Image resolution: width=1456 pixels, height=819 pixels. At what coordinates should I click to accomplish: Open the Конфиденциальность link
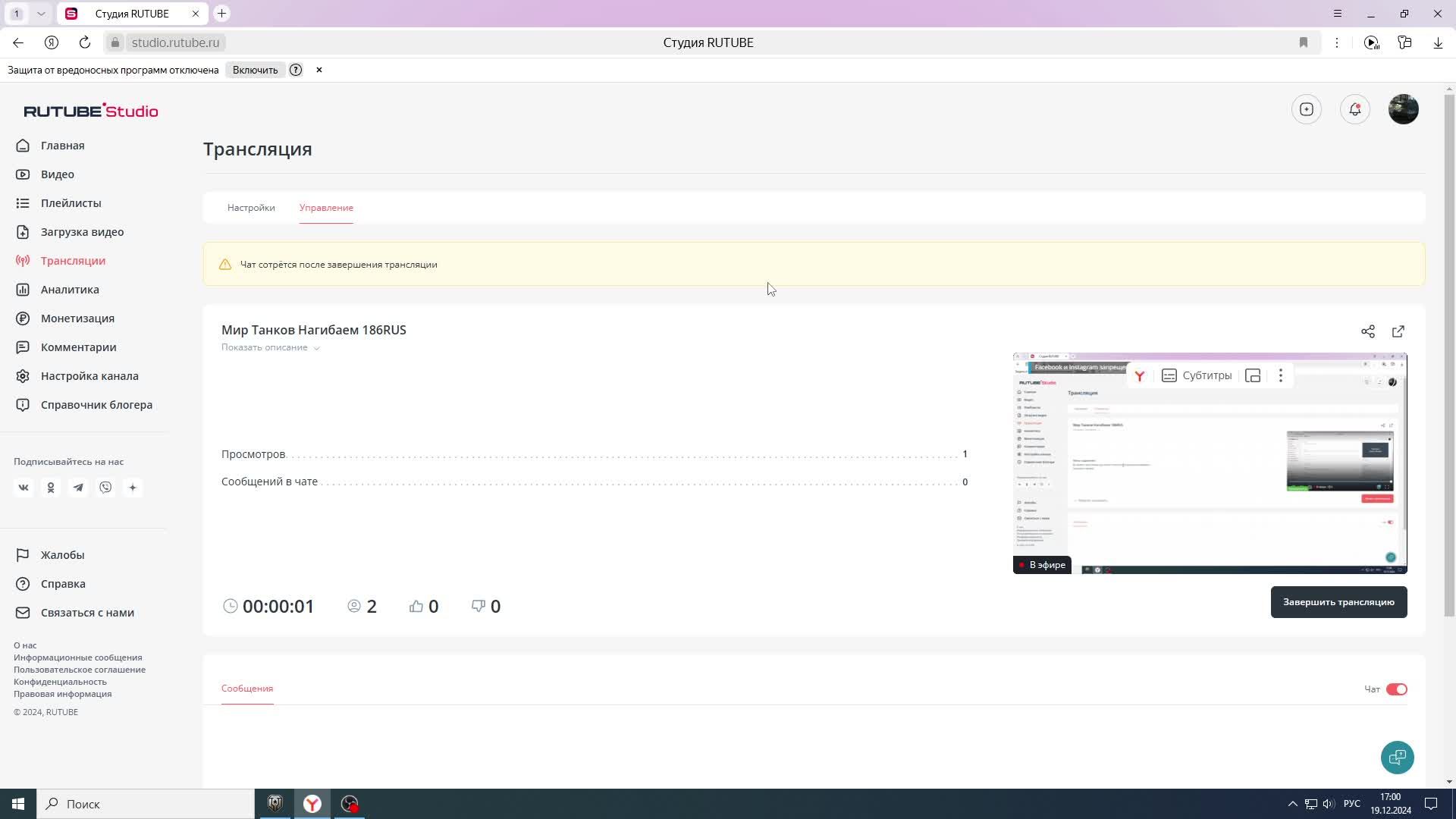click(60, 682)
